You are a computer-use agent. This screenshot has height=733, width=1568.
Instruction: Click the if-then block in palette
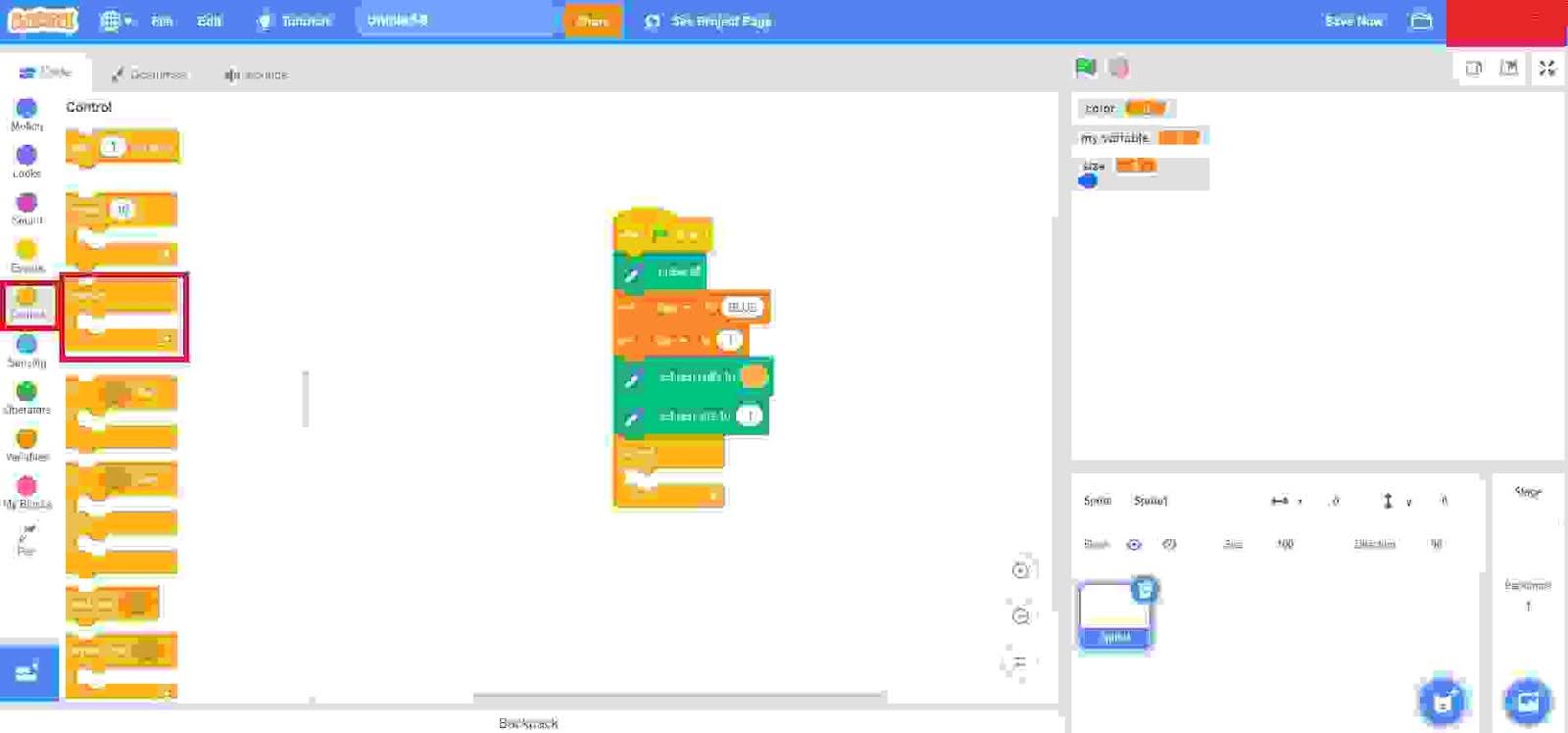coord(122,414)
